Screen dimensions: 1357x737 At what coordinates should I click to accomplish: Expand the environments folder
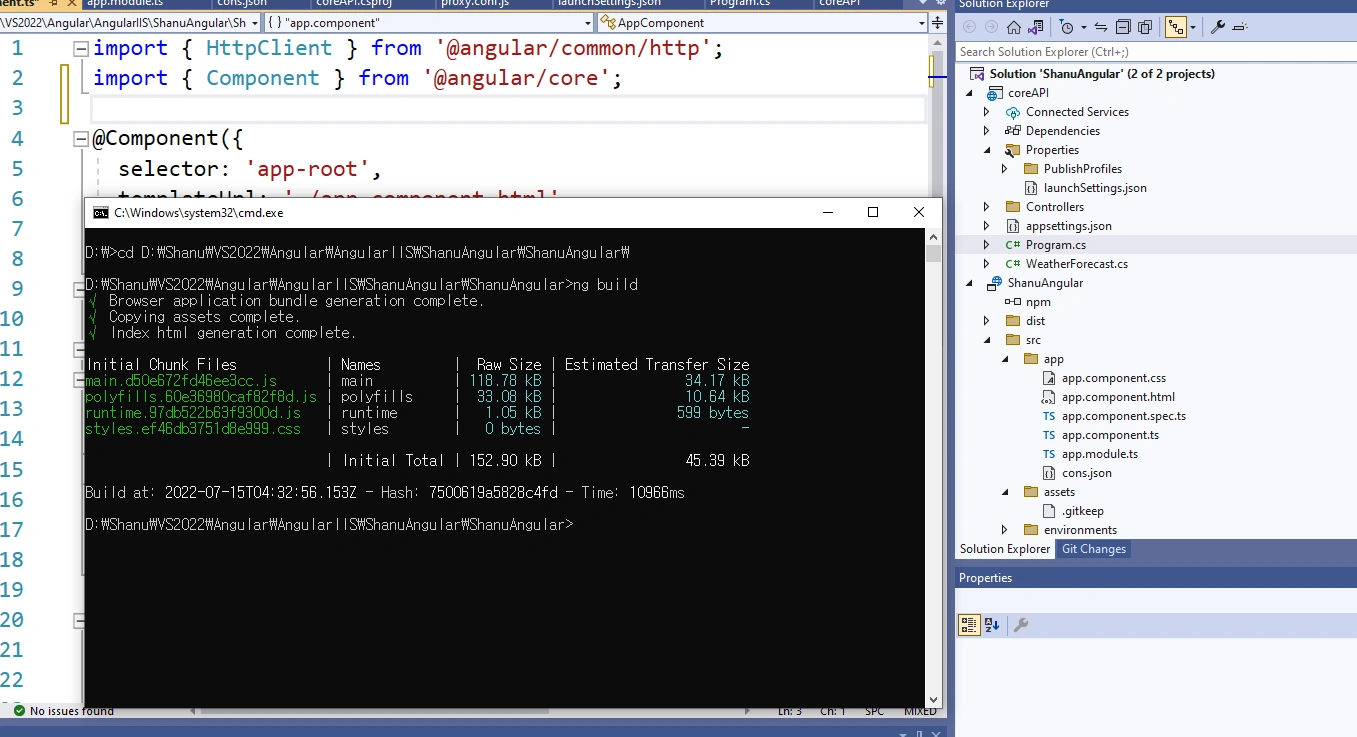tap(1005, 530)
